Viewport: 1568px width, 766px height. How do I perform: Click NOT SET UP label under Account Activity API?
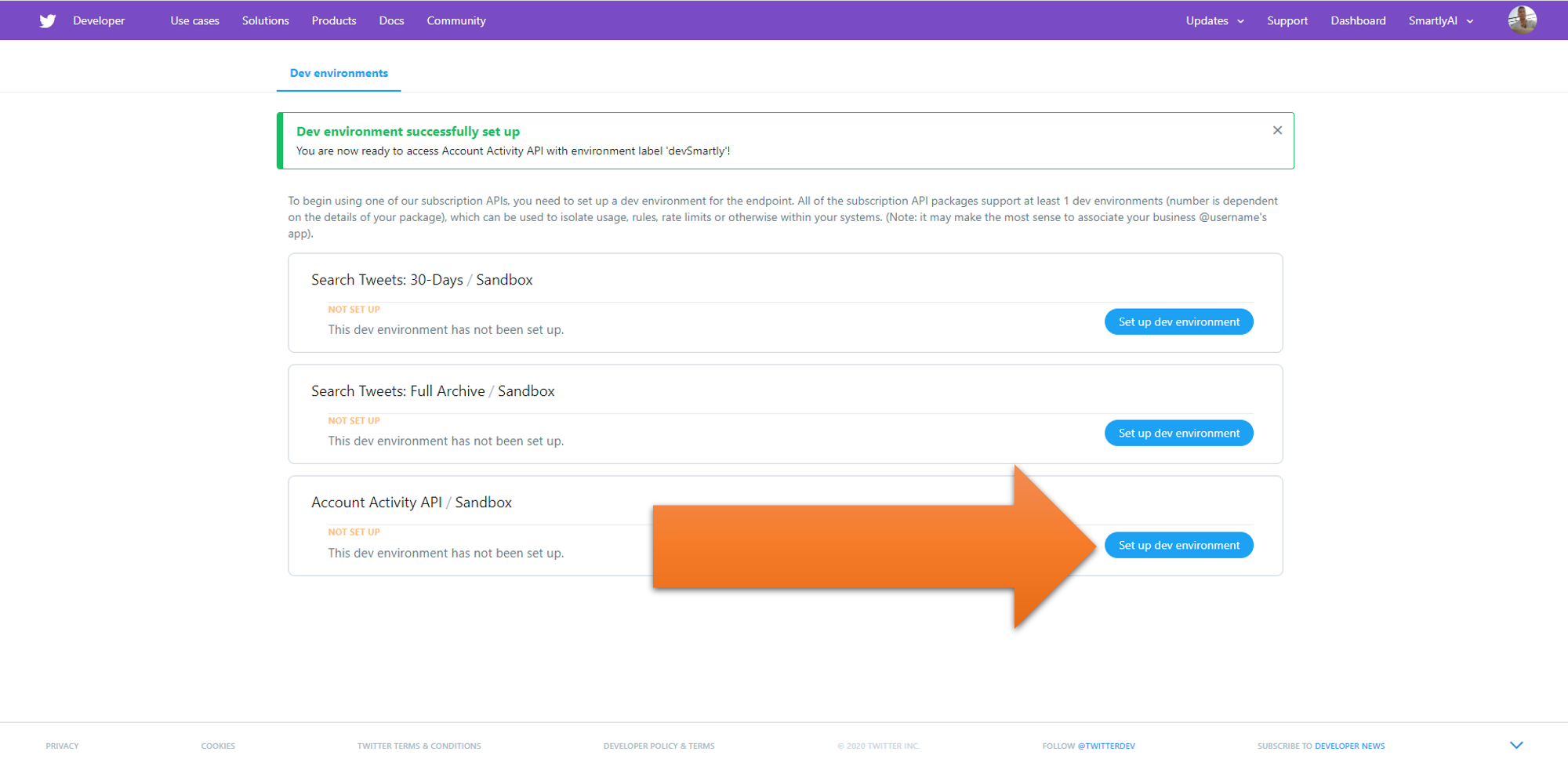coord(354,532)
